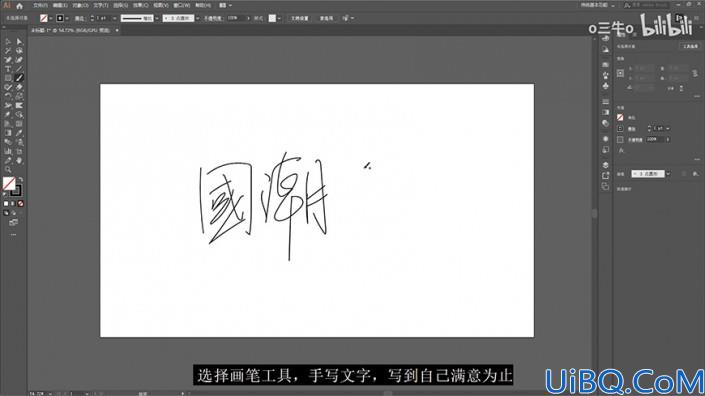The height and width of the screenshot is (396, 705).
Task: Select the Paintbrush tool
Action: (x=19, y=78)
